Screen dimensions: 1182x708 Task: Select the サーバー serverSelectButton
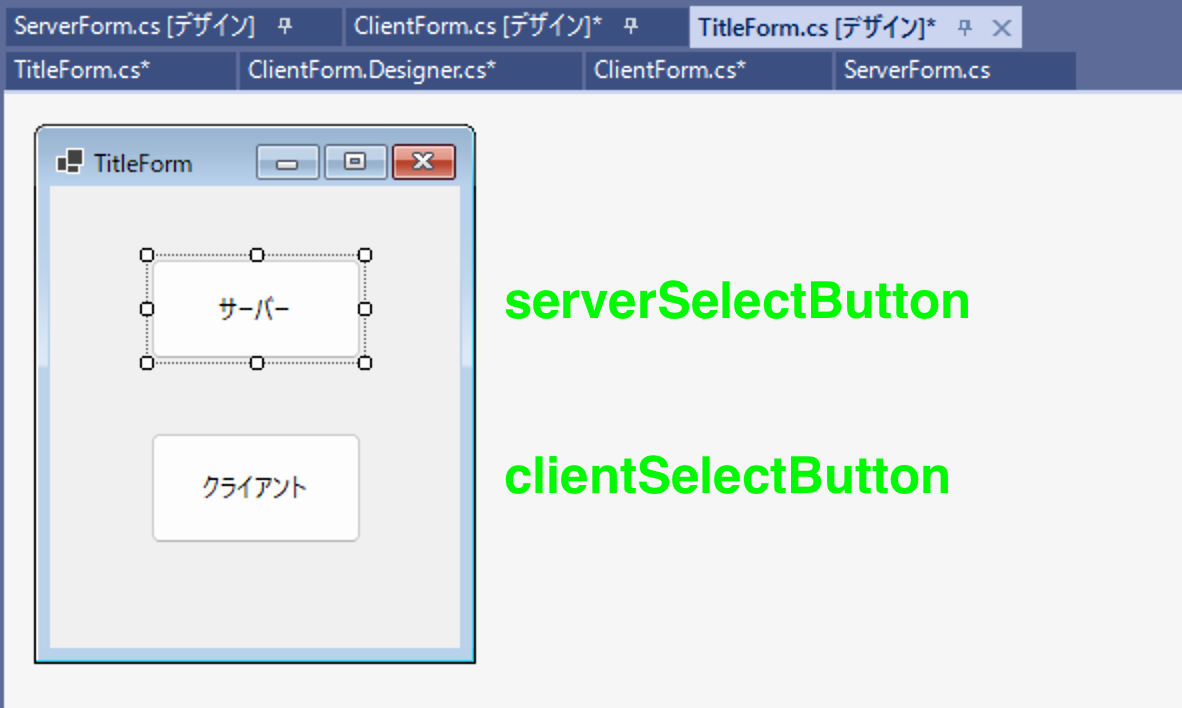click(x=256, y=309)
